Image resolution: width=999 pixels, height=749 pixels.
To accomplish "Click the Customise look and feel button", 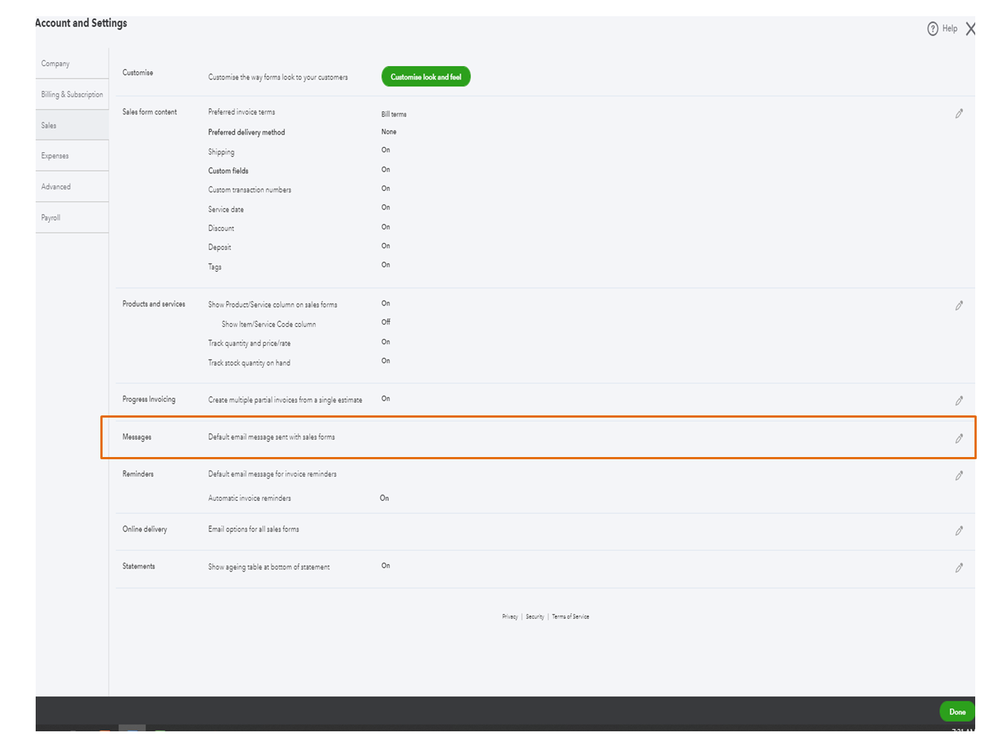I will point(426,77).
